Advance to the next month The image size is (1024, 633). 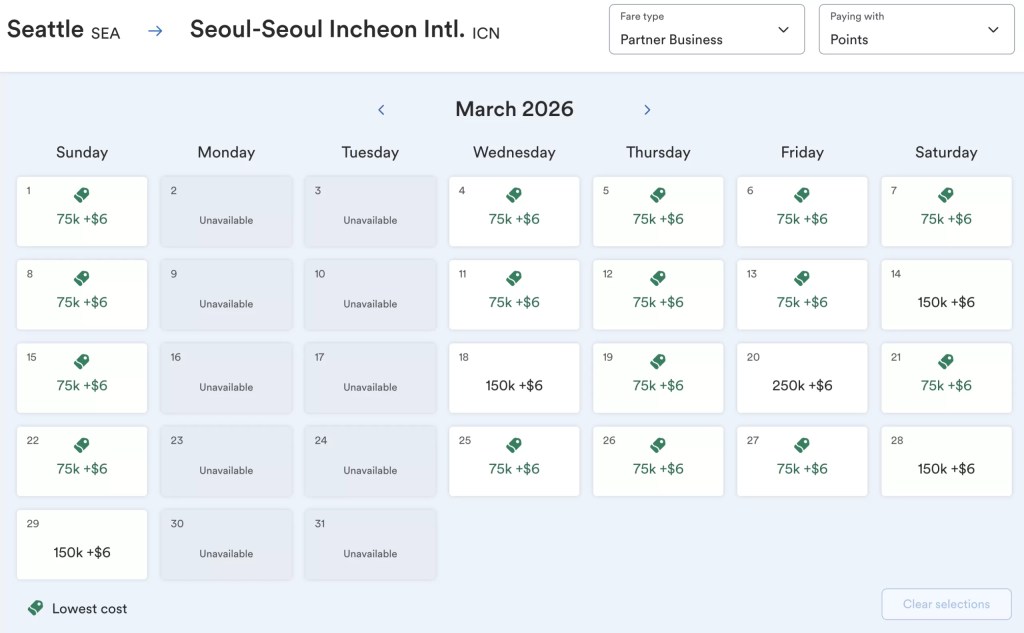coord(647,110)
